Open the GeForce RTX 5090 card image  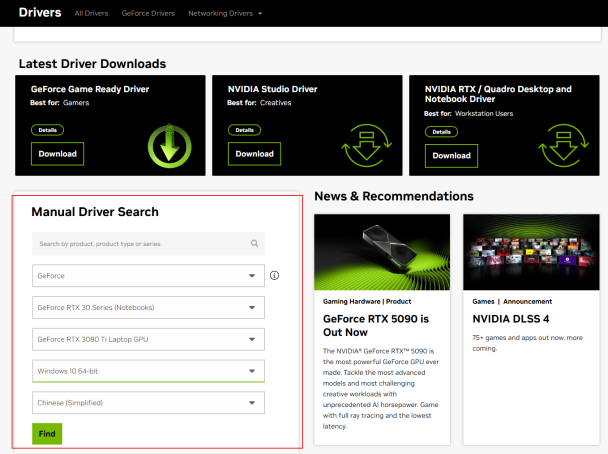coord(382,252)
